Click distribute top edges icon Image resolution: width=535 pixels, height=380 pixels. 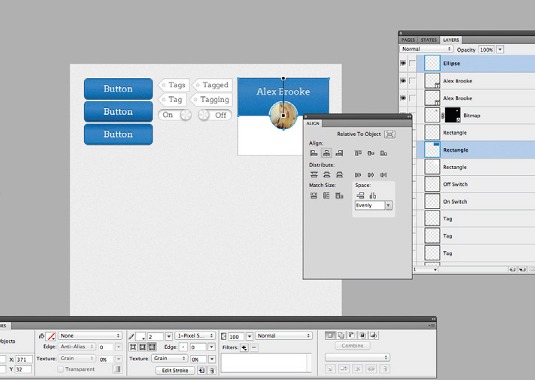tap(314, 175)
